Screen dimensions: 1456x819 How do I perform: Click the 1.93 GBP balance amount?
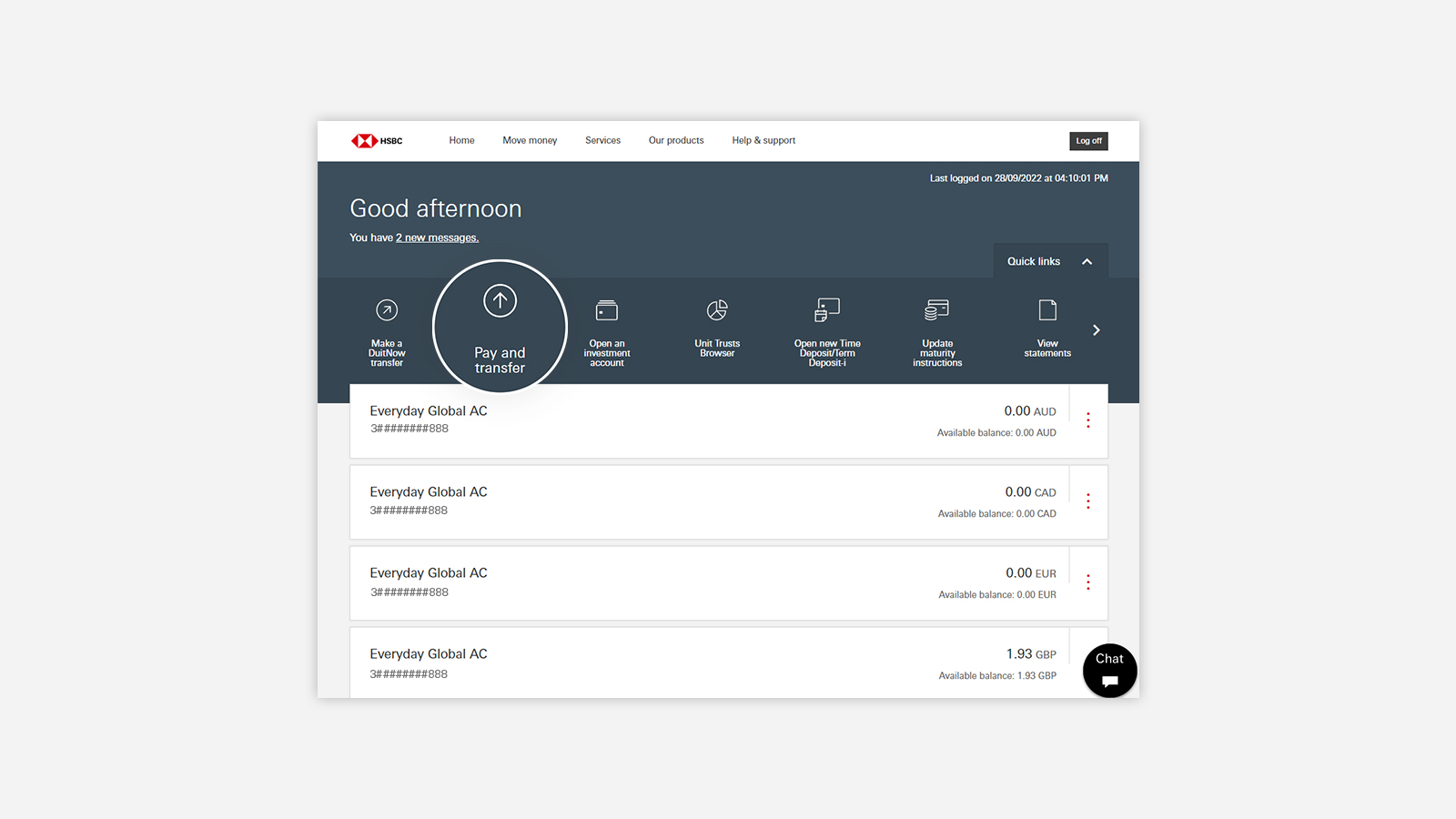tap(1031, 654)
